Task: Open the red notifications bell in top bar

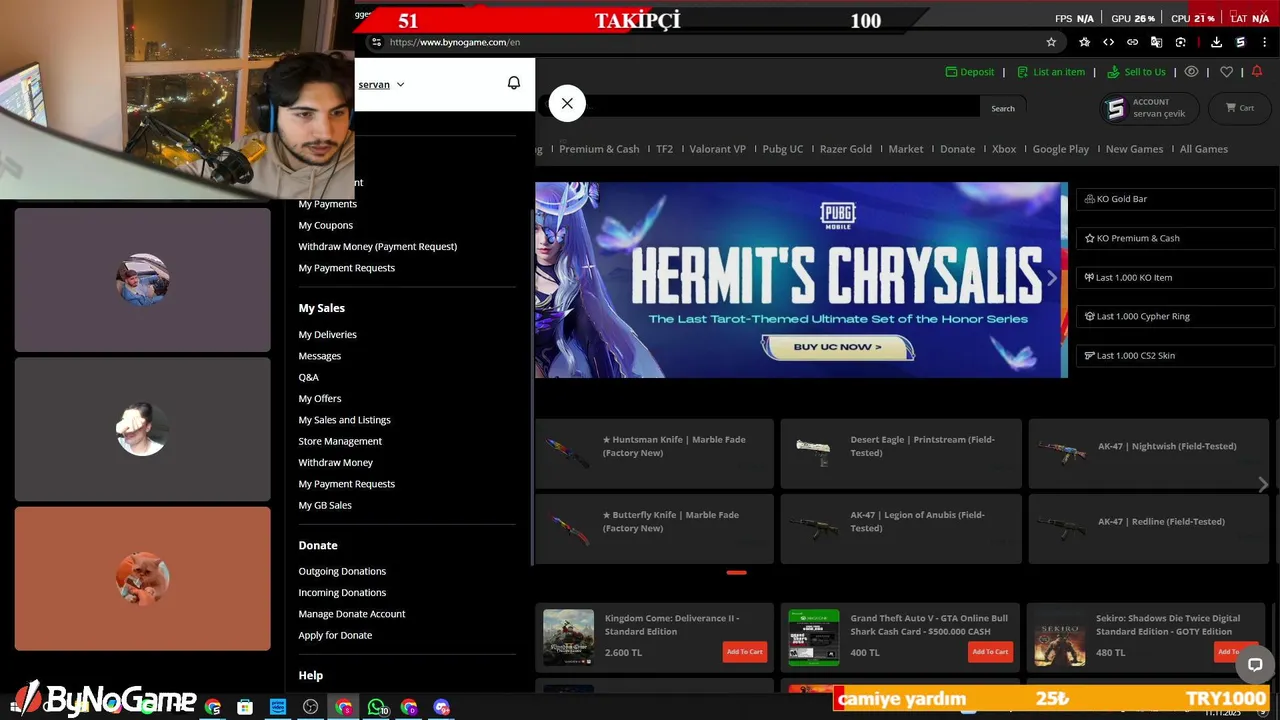Action: tap(1257, 71)
